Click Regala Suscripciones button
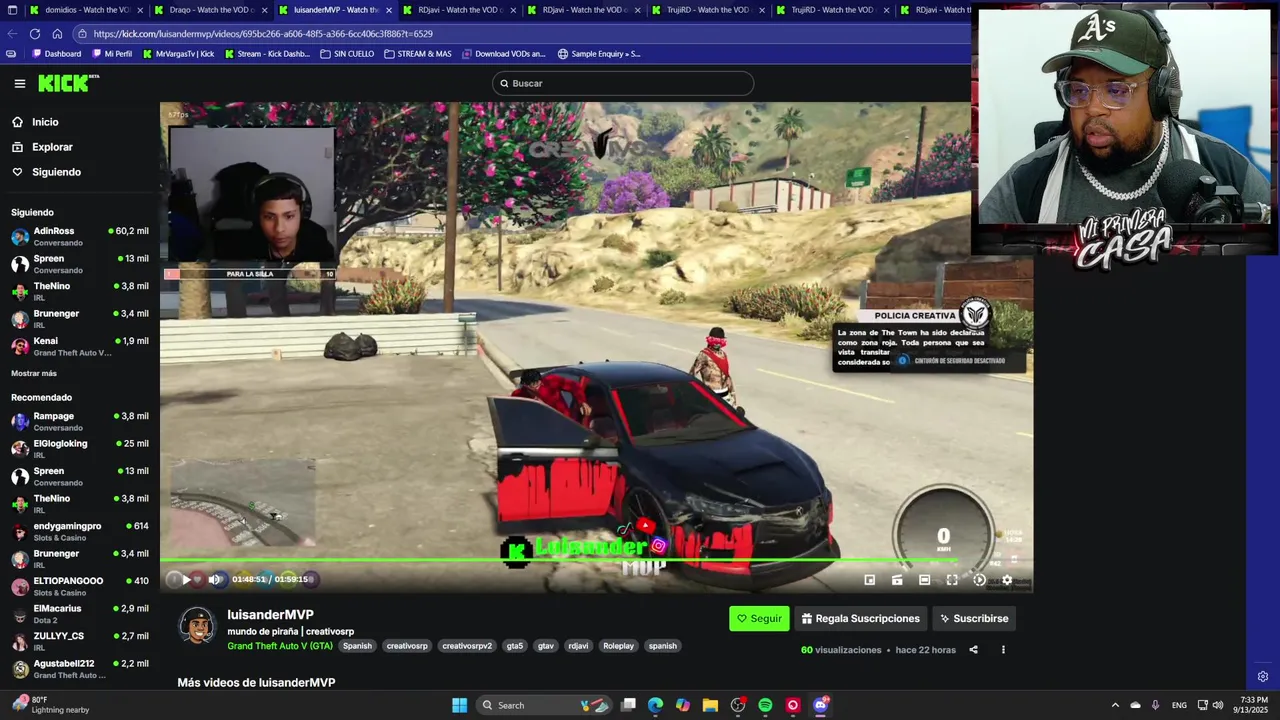The width and height of the screenshot is (1280, 720). coord(861,618)
